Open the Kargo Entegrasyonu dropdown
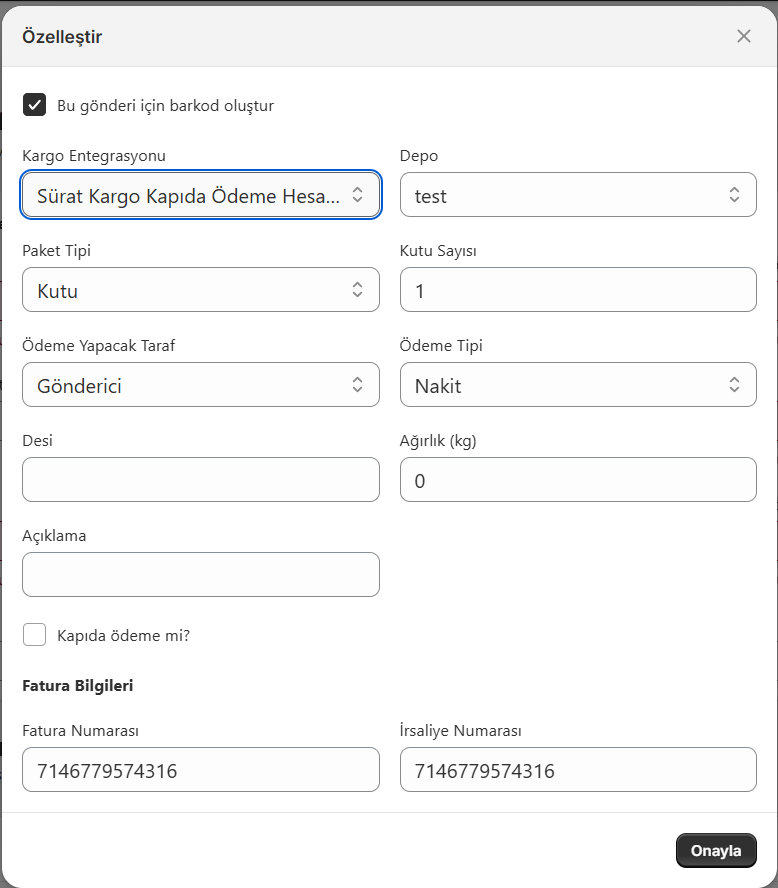 click(x=200, y=195)
